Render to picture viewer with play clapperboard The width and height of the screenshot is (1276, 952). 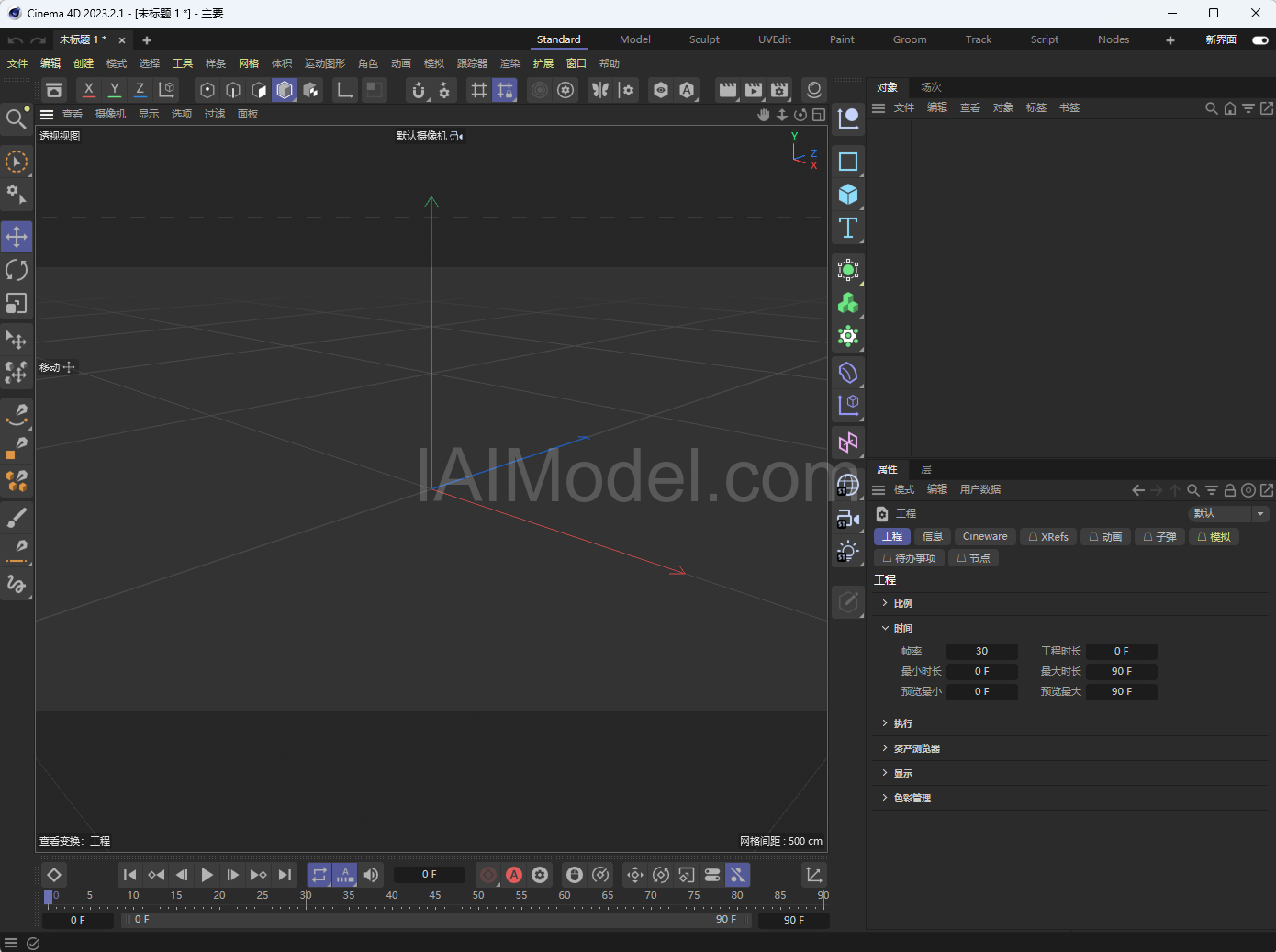(754, 90)
